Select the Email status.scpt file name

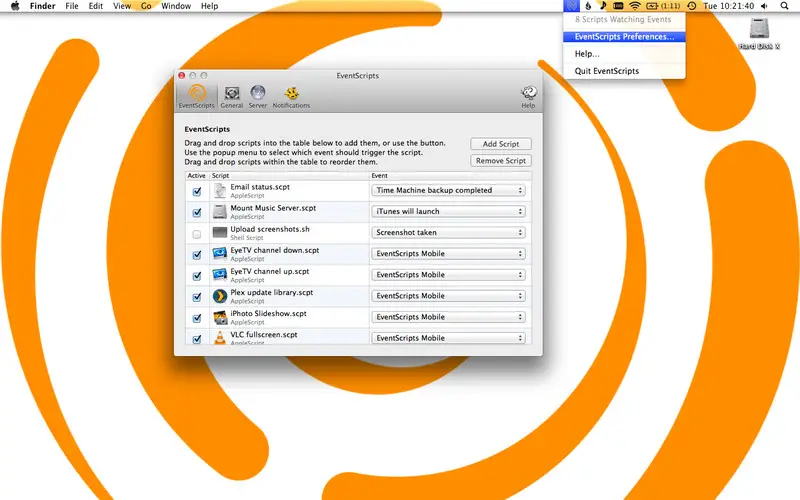(x=260, y=187)
